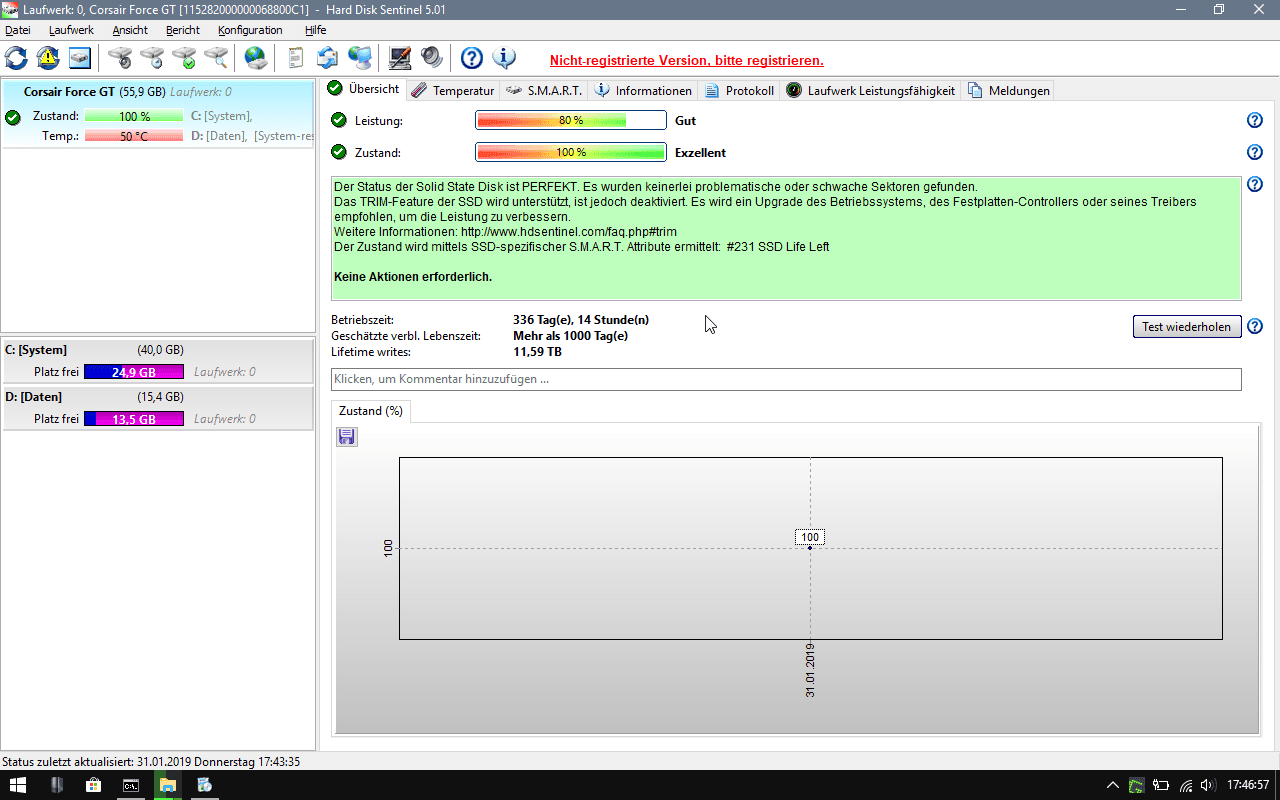Screen dimensions: 1280x800
Task: Open the Bericht menu
Action: point(183,30)
